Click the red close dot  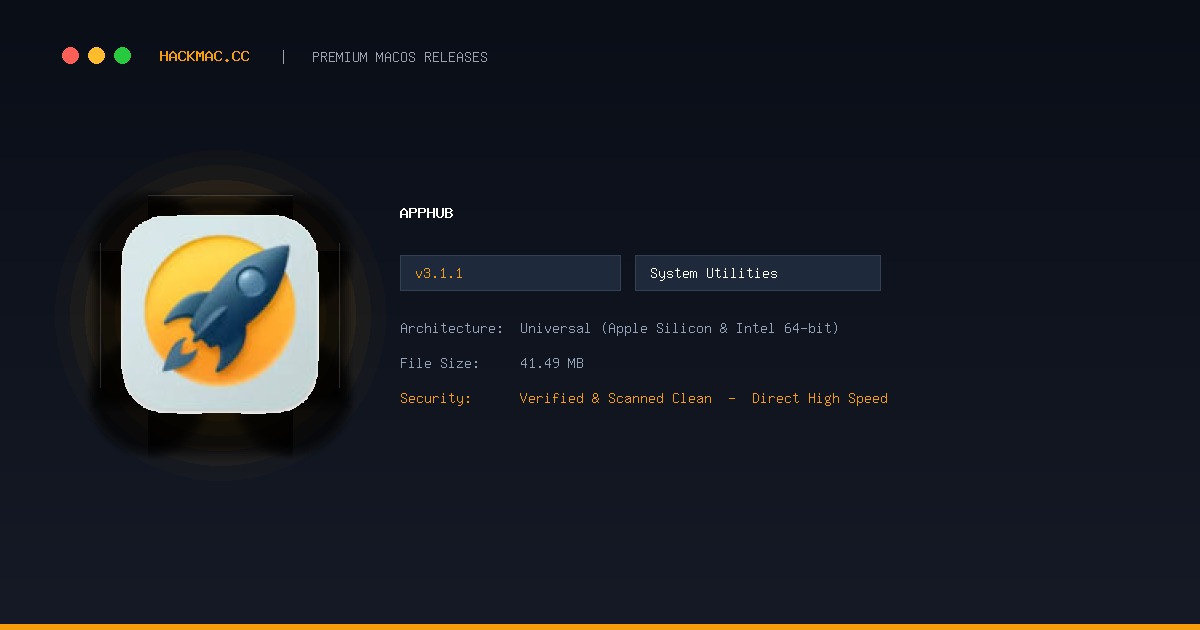tap(70, 56)
